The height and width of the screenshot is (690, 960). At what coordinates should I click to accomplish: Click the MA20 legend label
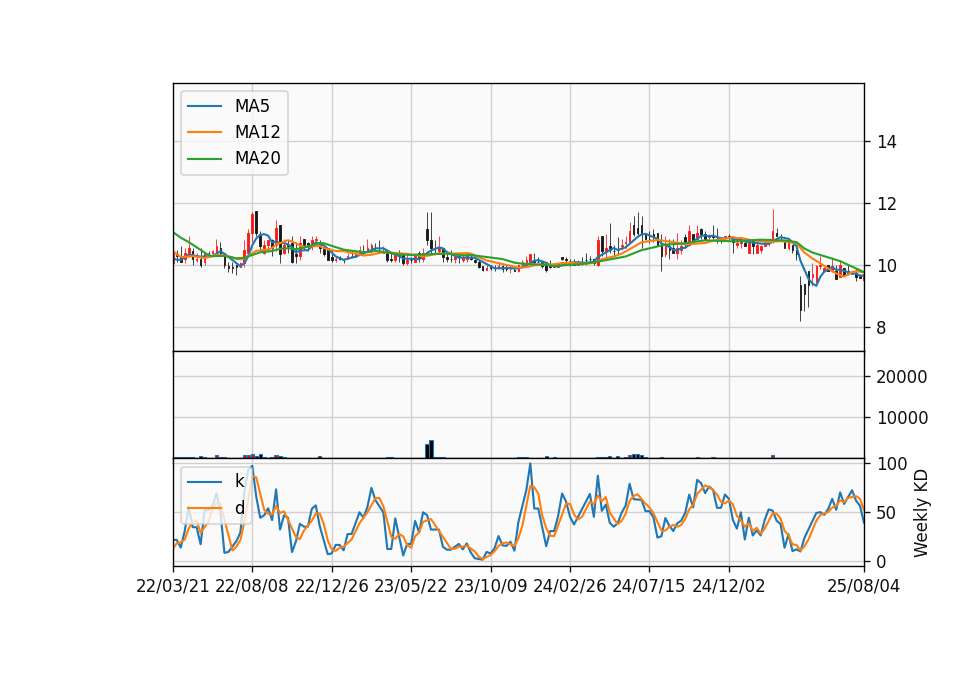(x=257, y=158)
